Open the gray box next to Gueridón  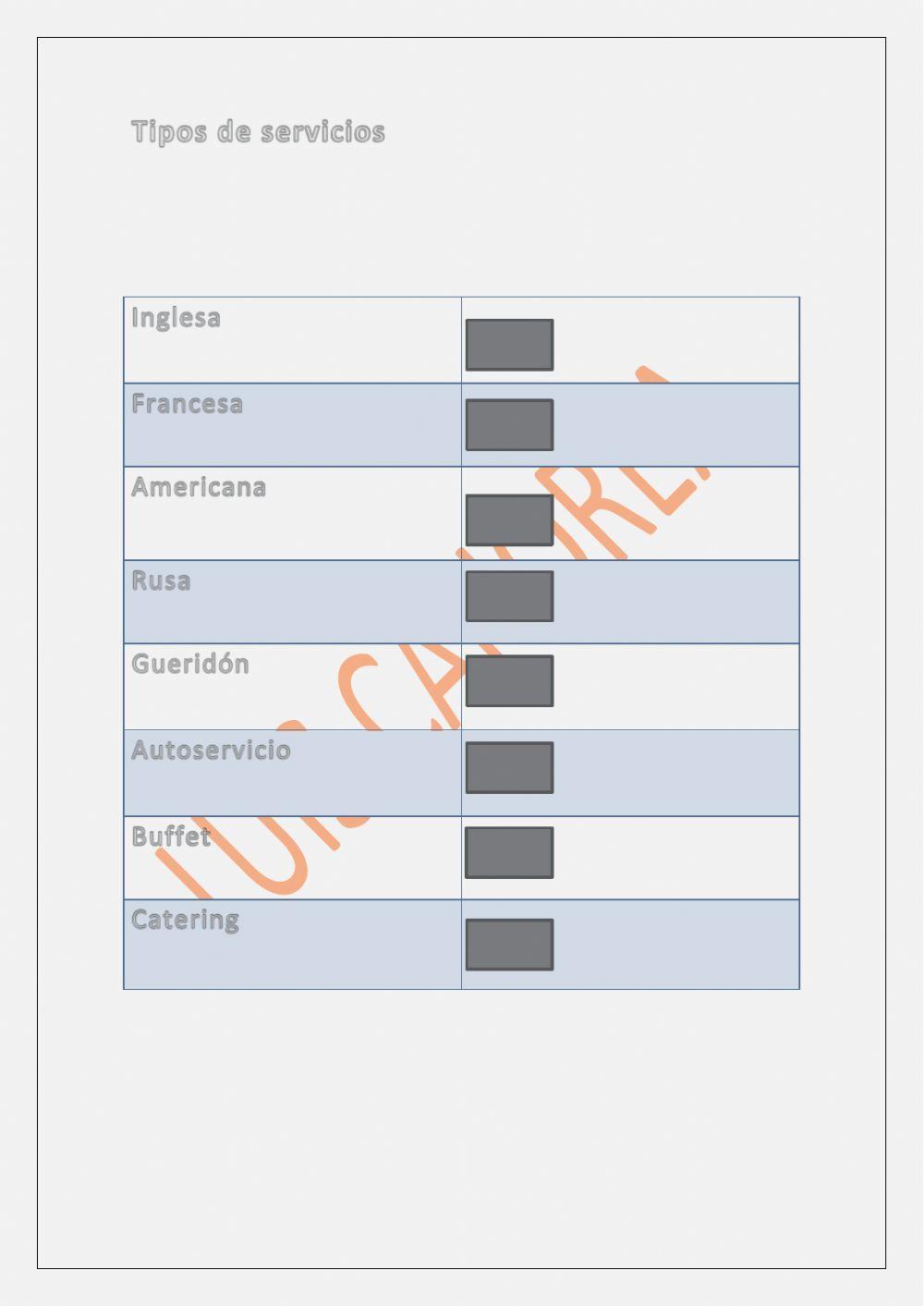509,681
